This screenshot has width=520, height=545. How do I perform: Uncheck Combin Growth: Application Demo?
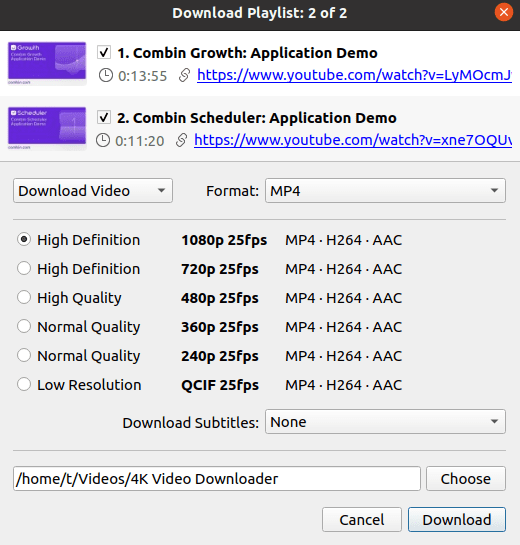tap(104, 52)
